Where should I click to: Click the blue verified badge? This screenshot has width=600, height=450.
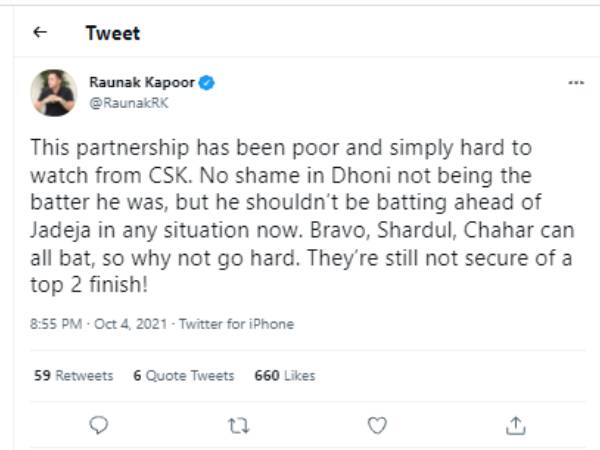210,82
